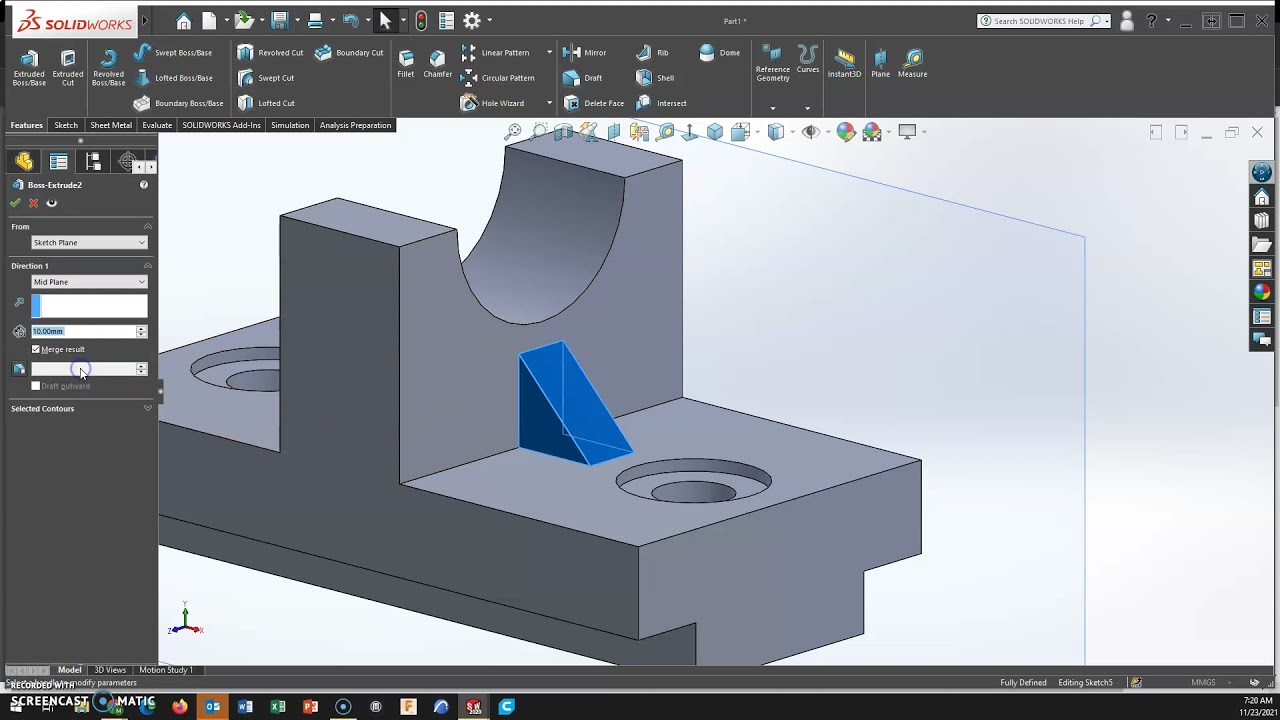Expand the Hole Wizard dropdown arrow
Screen dimensions: 1280x720
(549, 103)
